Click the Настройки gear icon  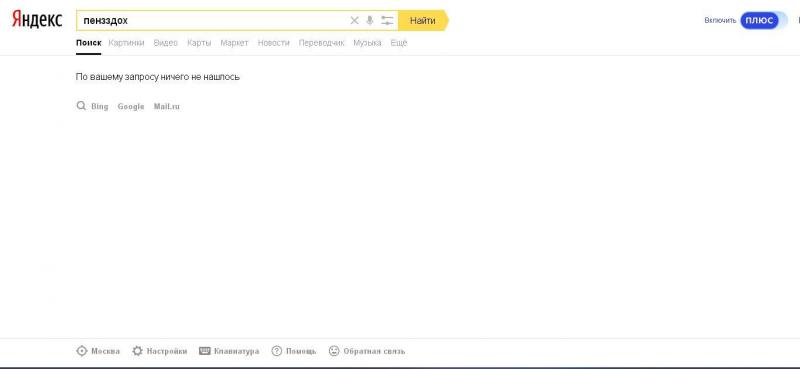click(137, 351)
